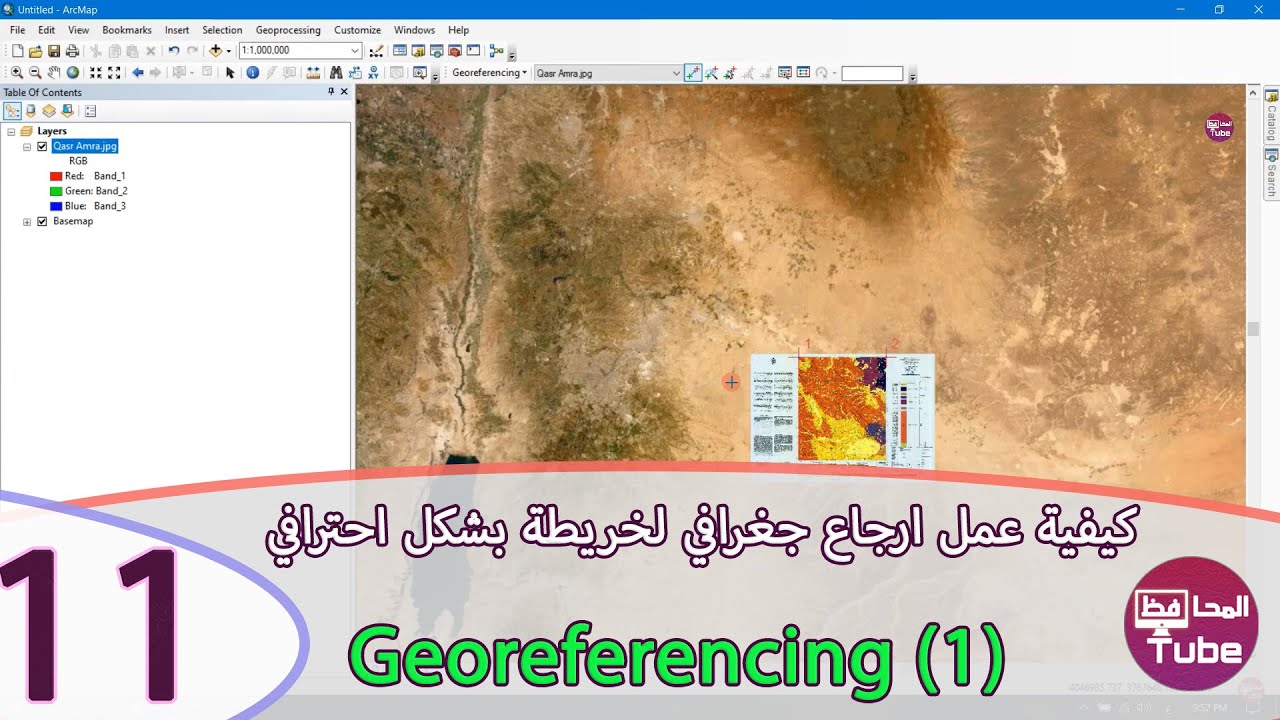Print the map

tap(72, 50)
